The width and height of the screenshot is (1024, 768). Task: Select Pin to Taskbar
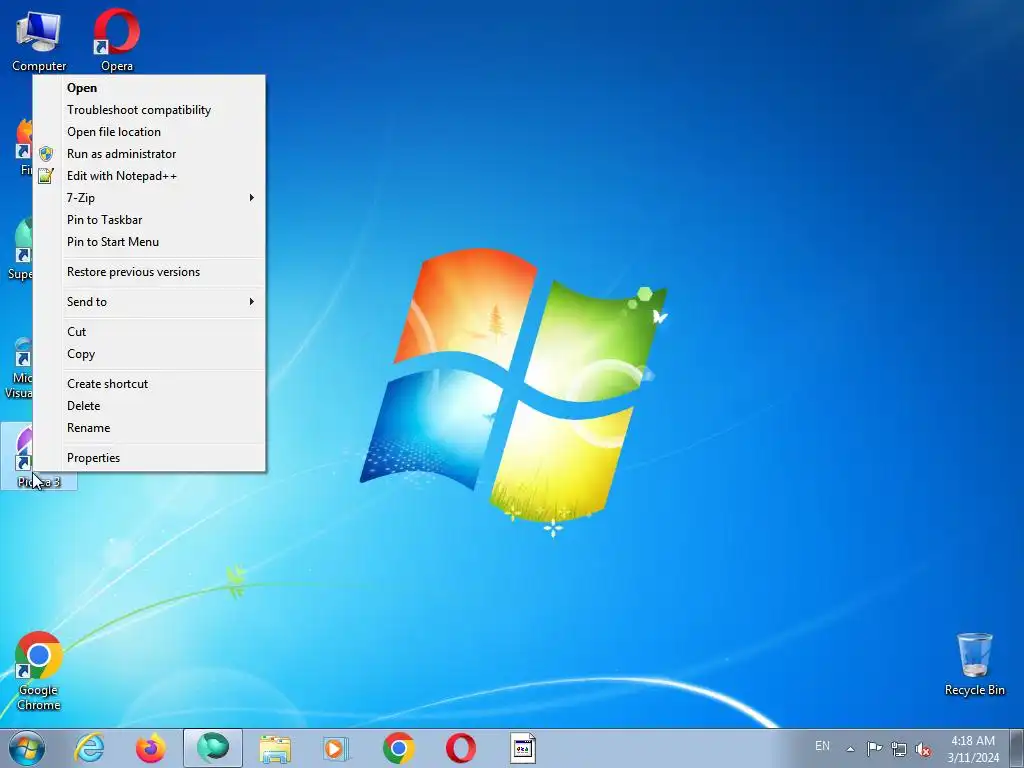(x=149, y=220)
